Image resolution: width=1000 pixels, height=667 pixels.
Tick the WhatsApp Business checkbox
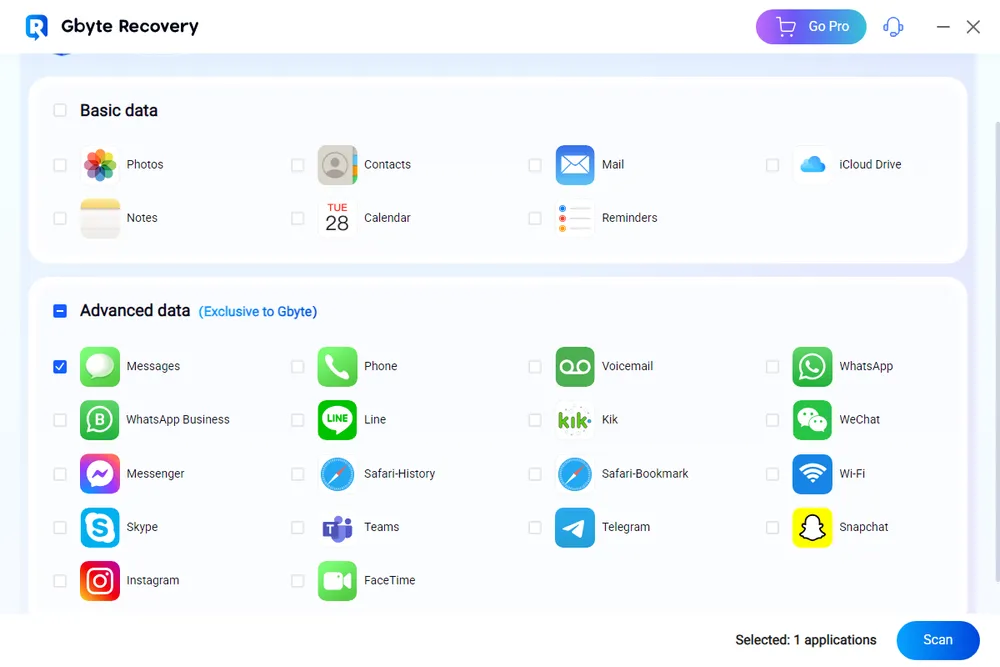click(60, 420)
